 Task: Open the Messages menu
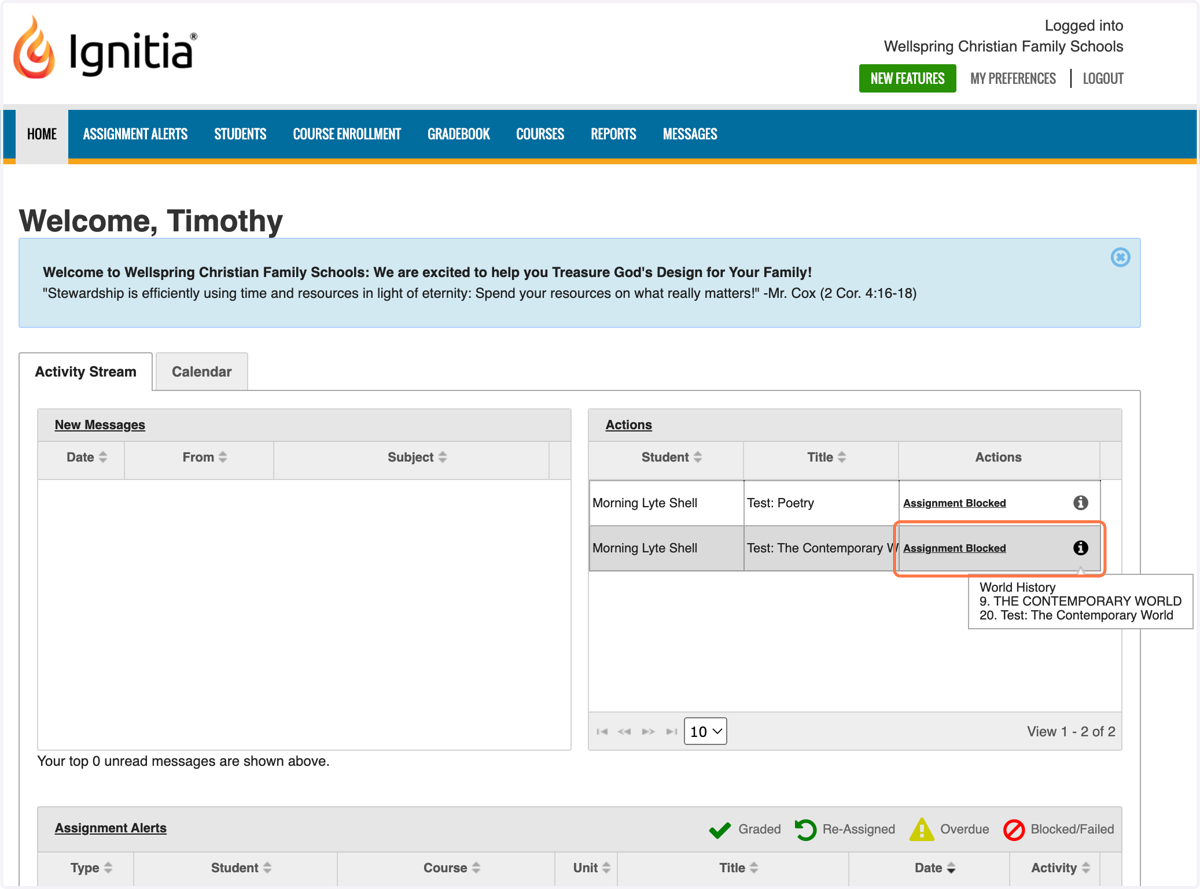click(x=690, y=134)
